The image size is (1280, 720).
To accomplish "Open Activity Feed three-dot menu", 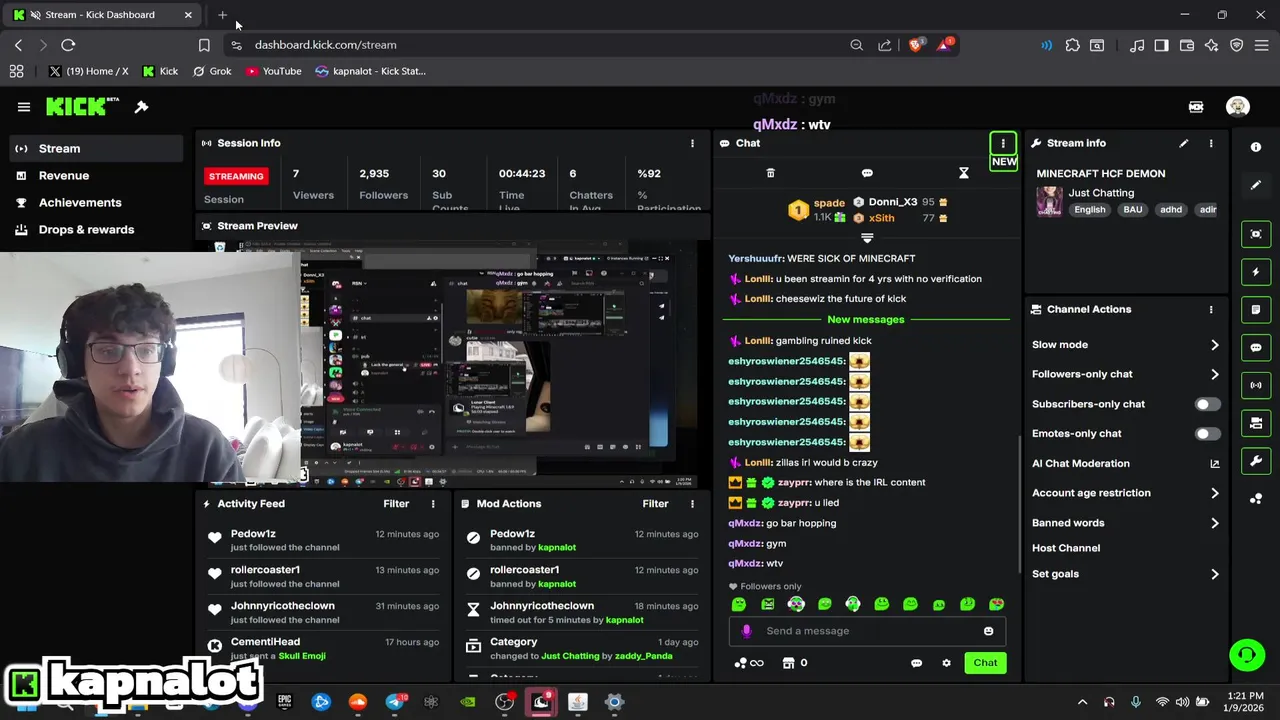I will point(433,504).
